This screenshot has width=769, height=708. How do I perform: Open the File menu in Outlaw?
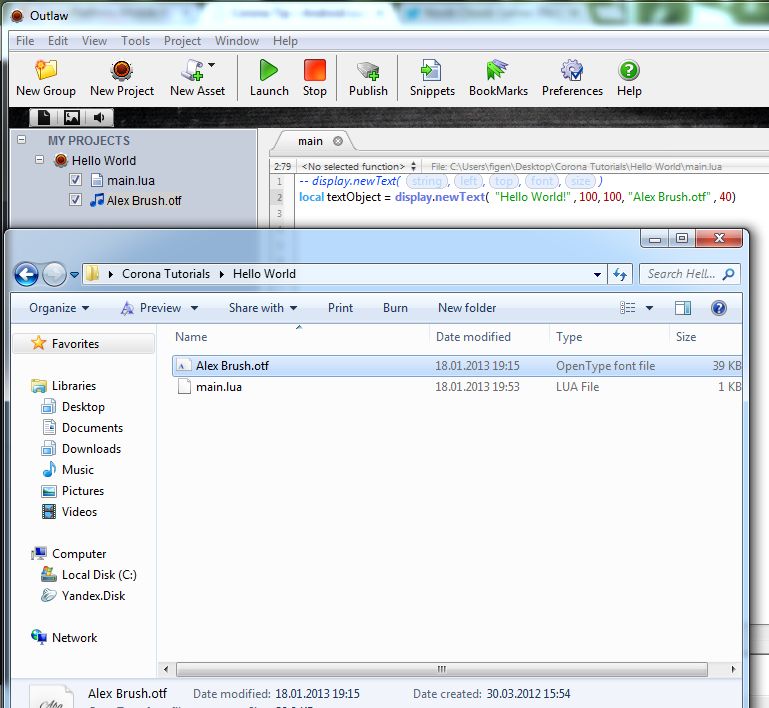25,41
